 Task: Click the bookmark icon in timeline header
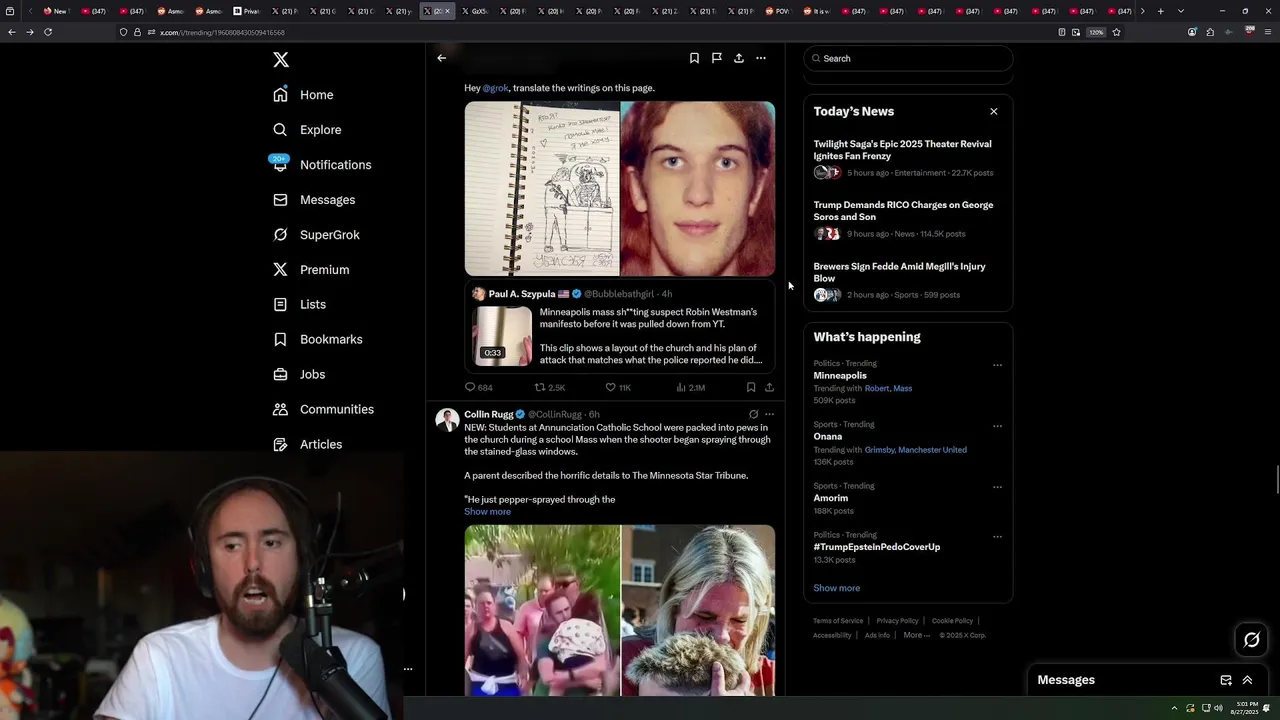(694, 58)
